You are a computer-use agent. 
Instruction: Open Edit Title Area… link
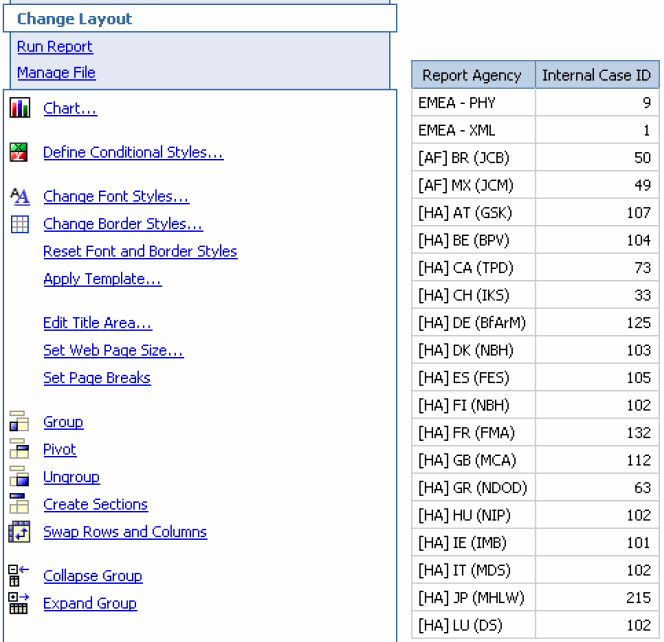[x=97, y=323]
